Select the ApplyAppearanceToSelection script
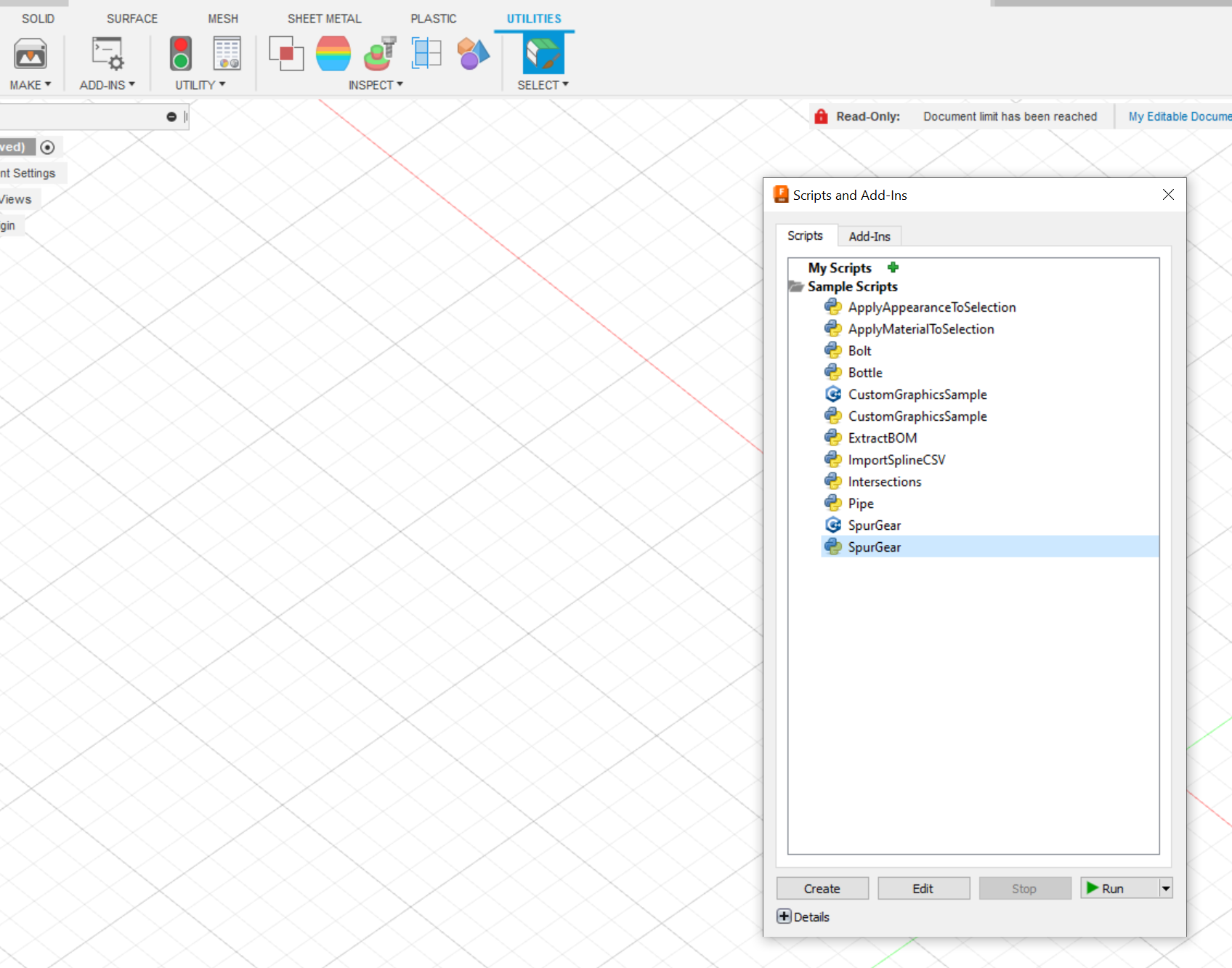This screenshot has width=1232, height=968. click(932, 307)
